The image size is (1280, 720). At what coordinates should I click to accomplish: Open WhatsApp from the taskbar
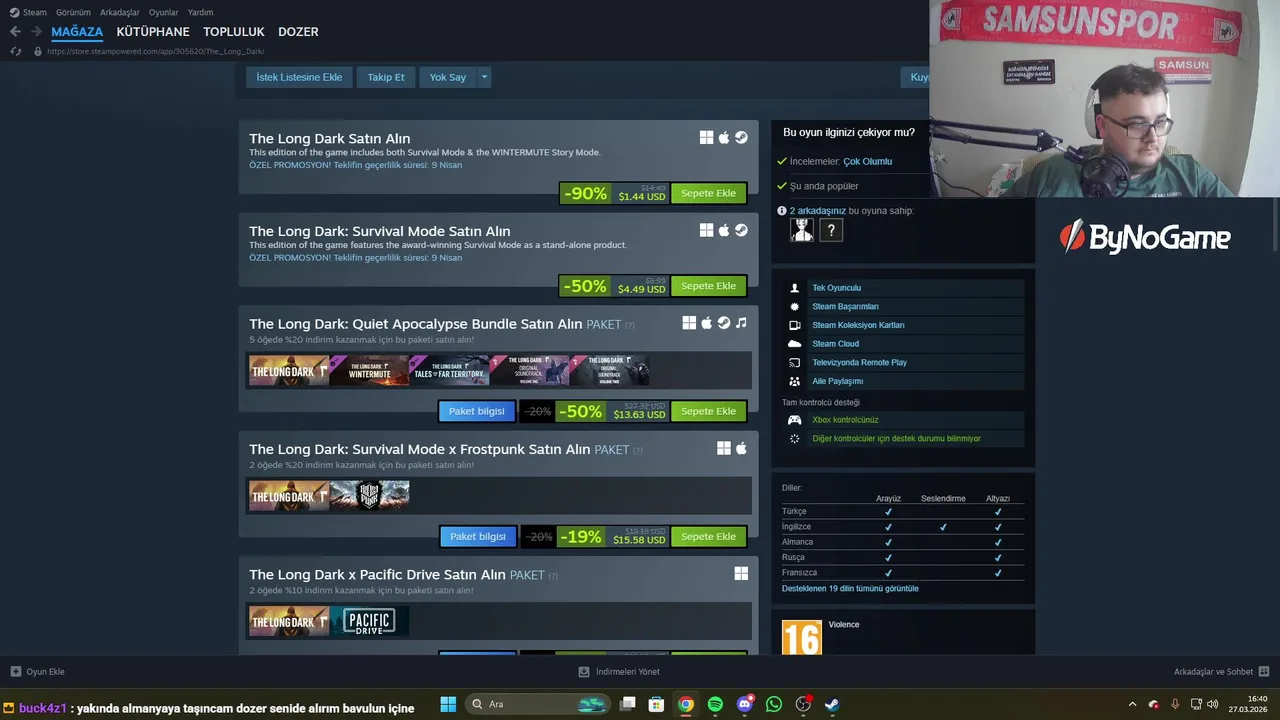(x=773, y=704)
